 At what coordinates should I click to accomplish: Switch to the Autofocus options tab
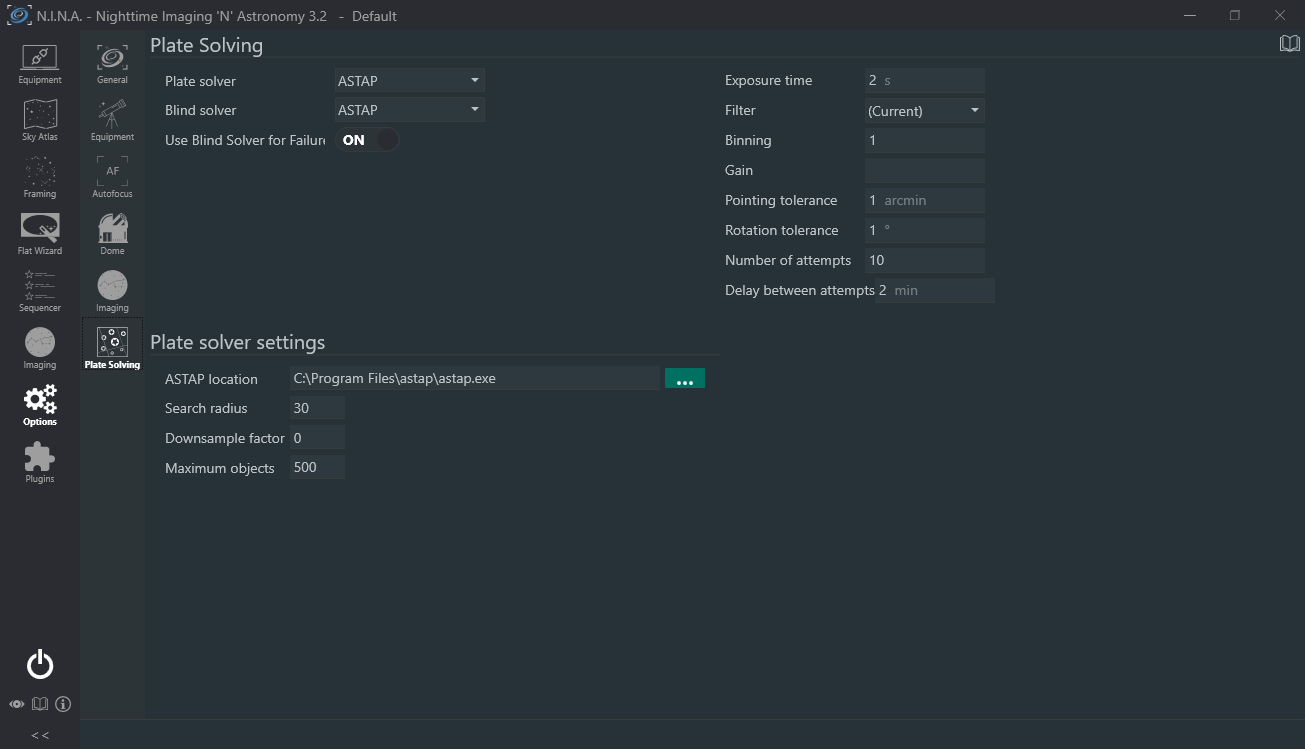112,177
